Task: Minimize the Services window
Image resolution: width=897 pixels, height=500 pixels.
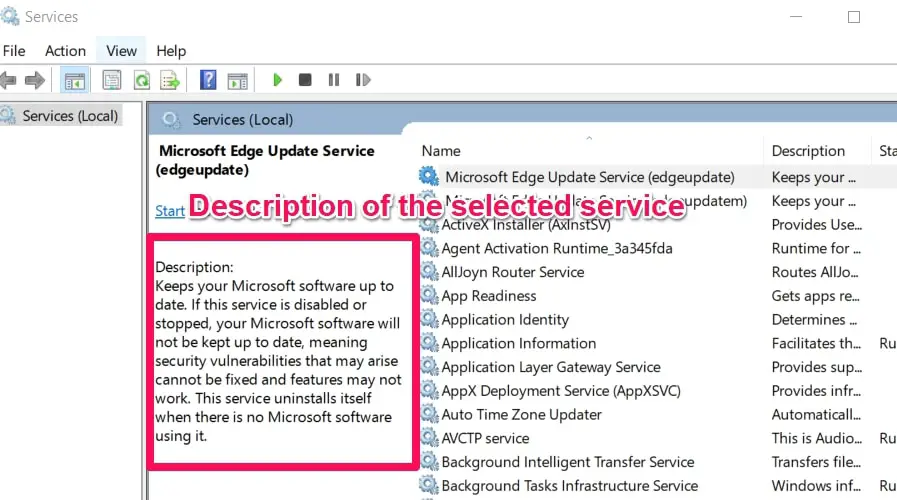Action: (x=796, y=17)
